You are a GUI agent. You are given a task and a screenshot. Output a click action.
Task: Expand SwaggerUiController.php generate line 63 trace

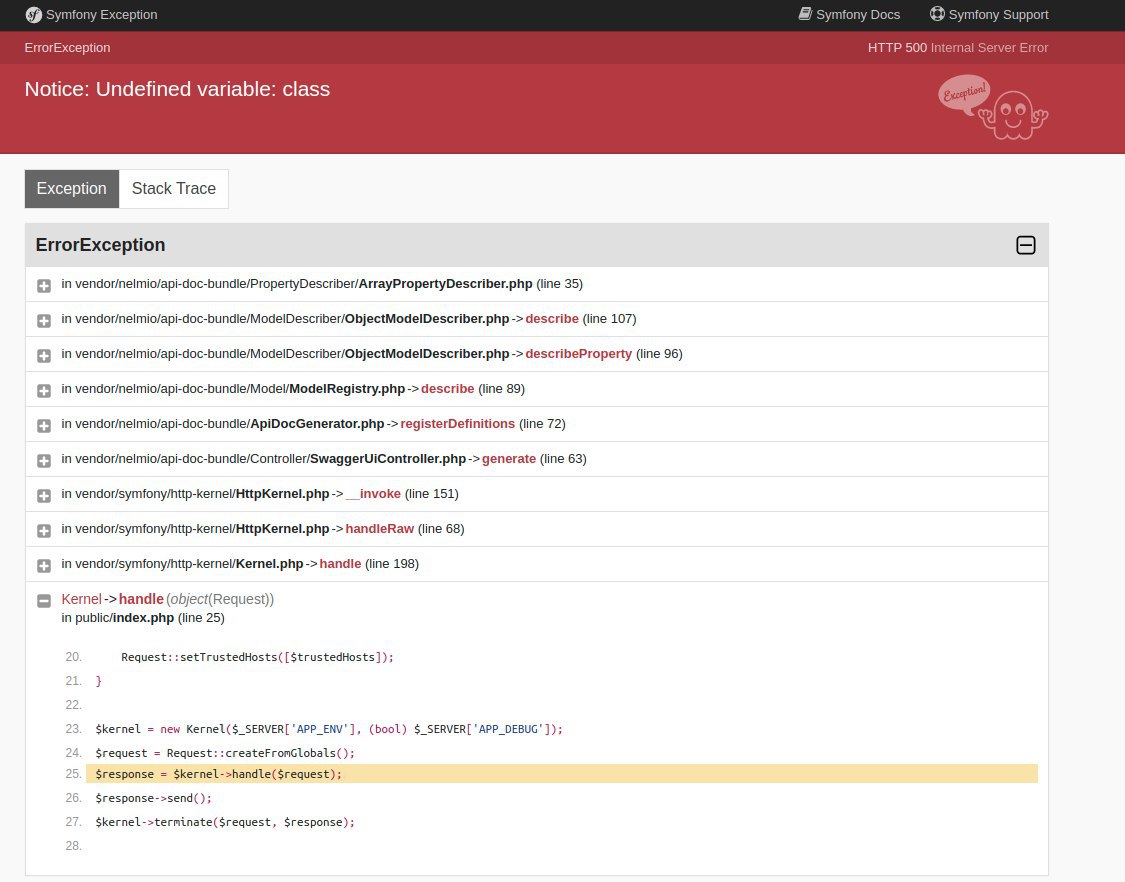[44, 461]
